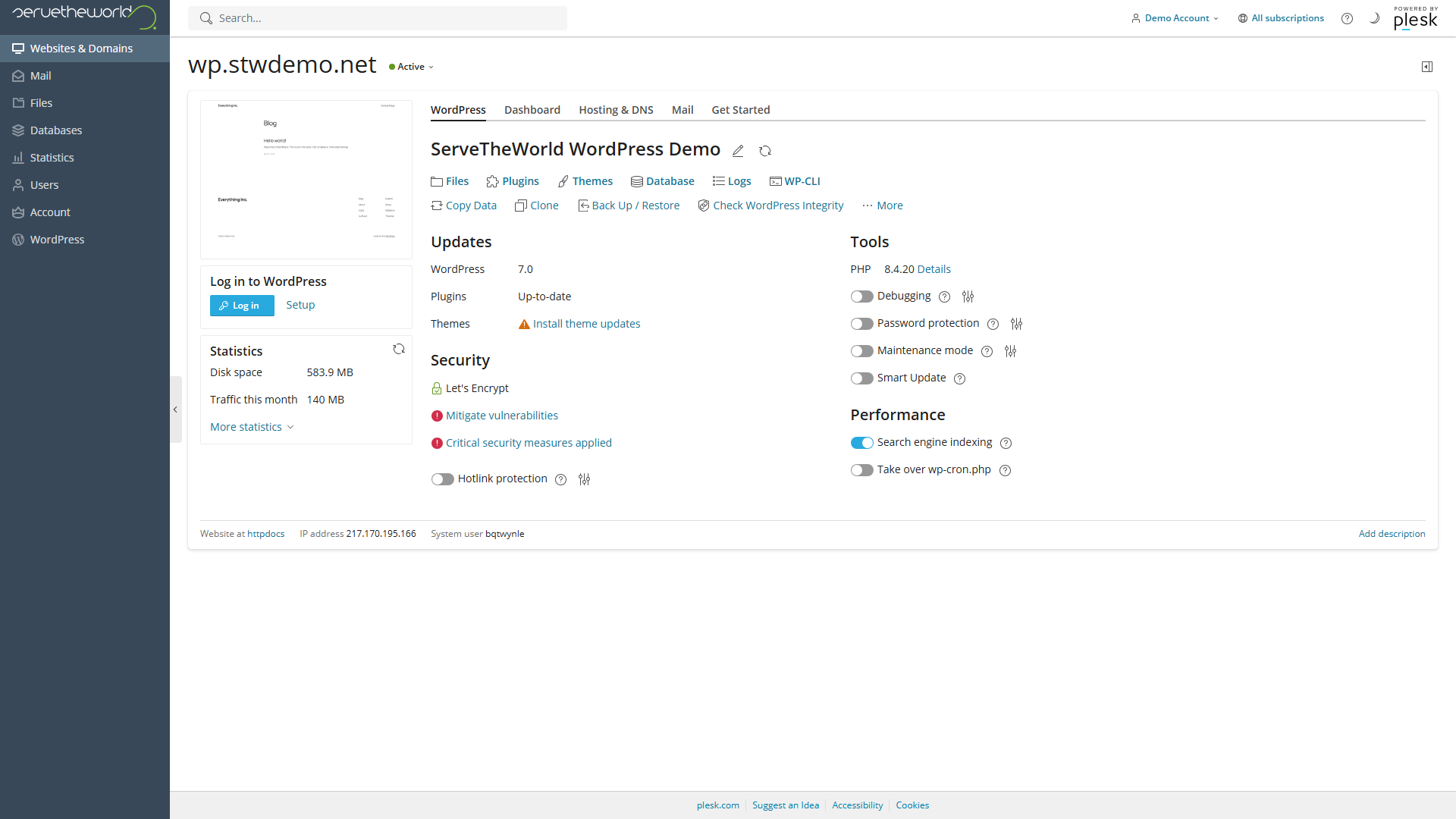This screenshot has width=1456, height=819.
Task: Open WordPress in the sidebar
Action: [x=85, y=240]
